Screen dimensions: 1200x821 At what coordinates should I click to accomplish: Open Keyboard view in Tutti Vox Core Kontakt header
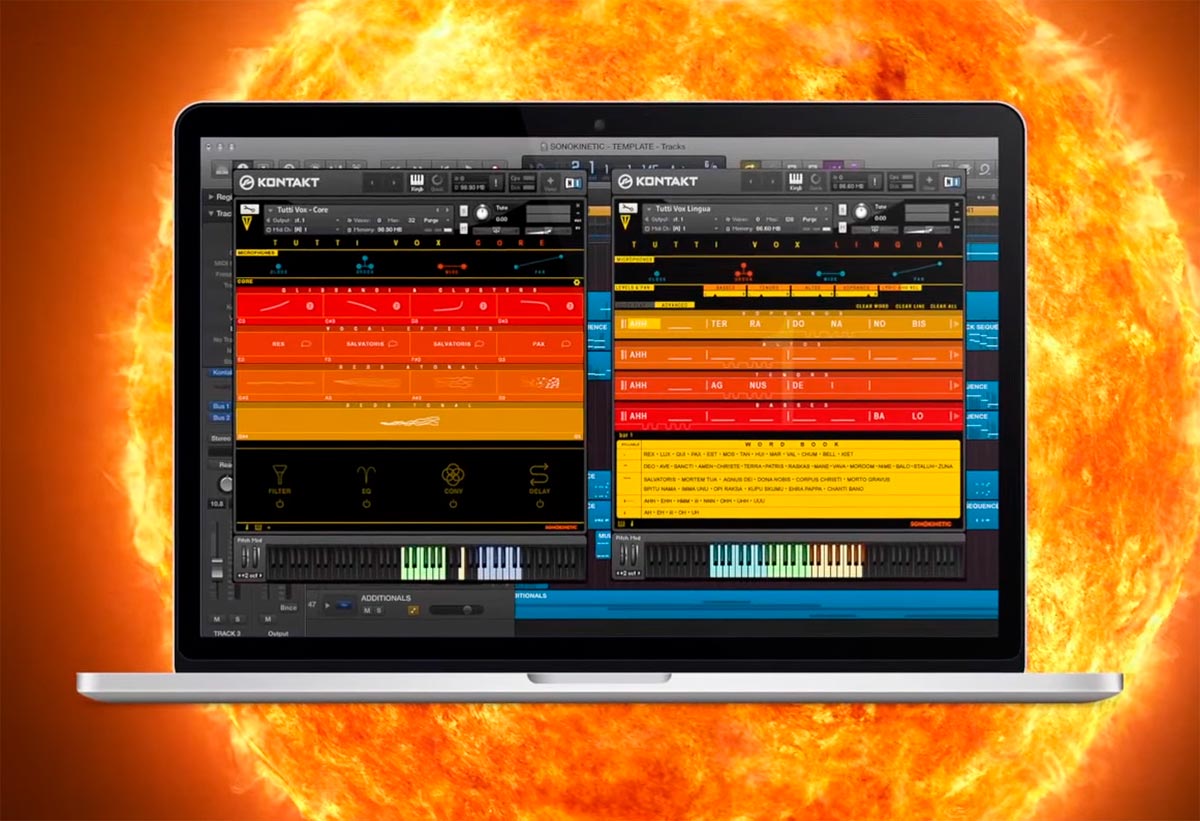pos(417,182)
